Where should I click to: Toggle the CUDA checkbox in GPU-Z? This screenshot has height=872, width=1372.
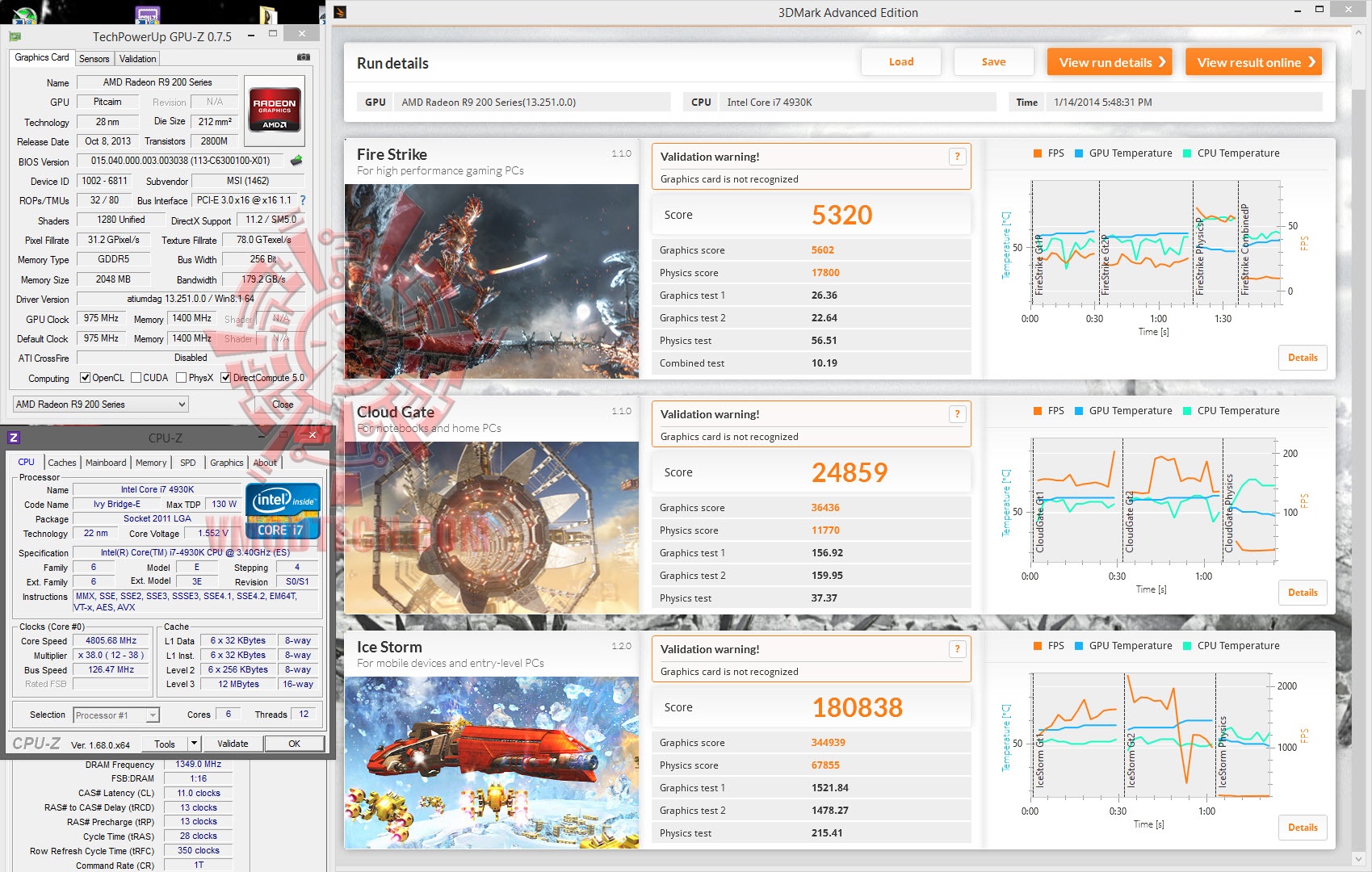click(136, 378)
